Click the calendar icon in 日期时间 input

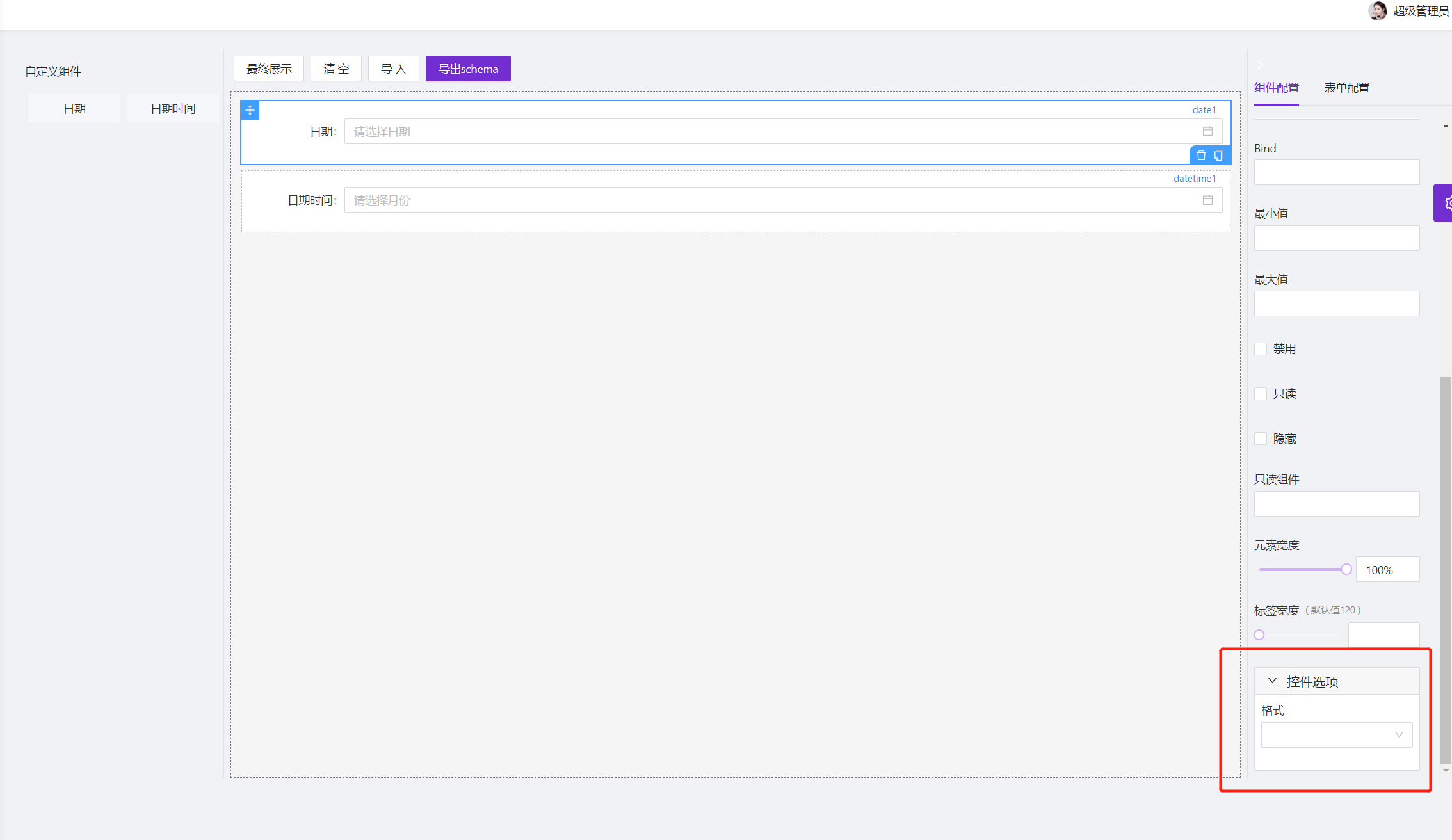1207,200
